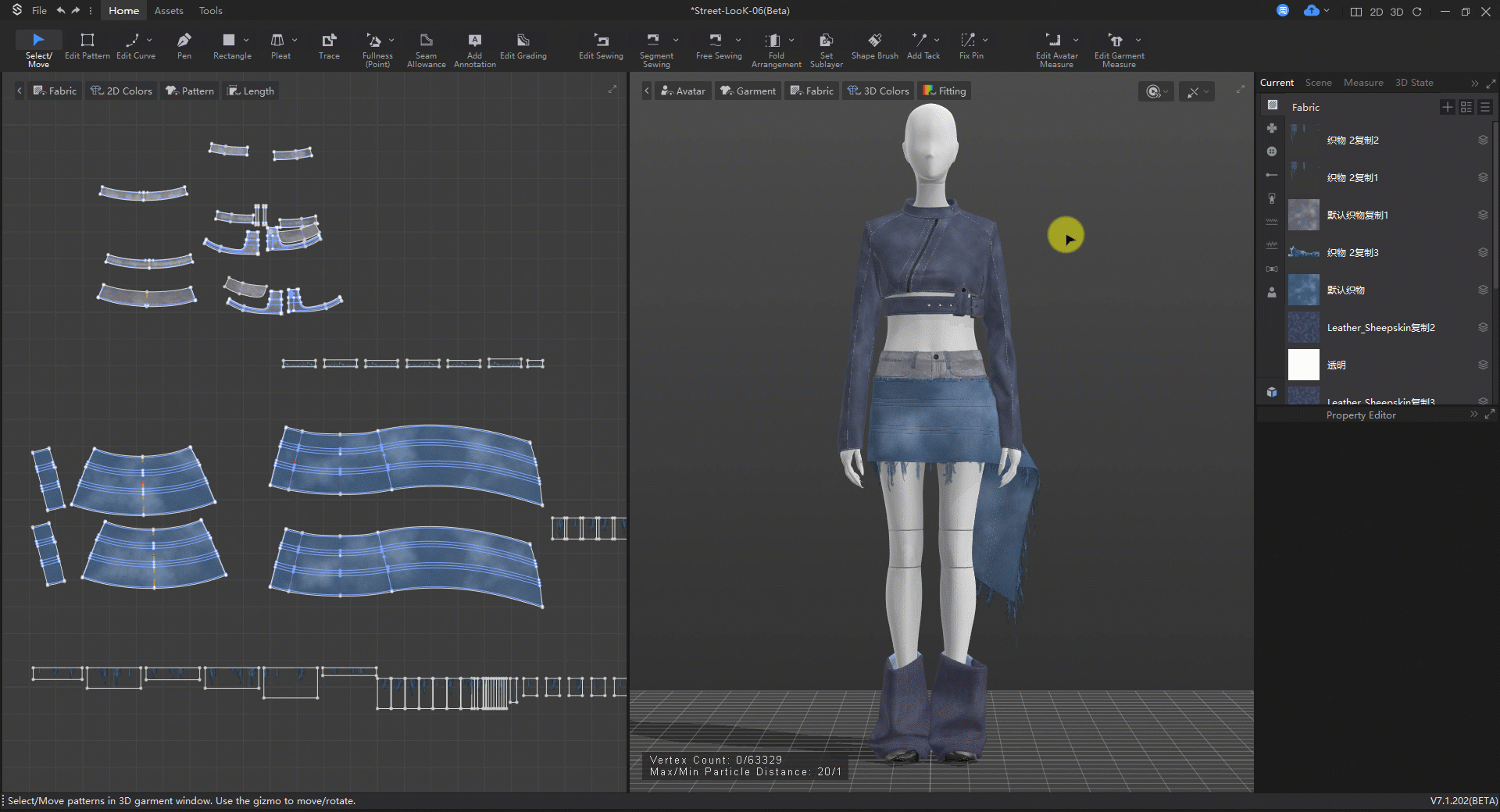The height and width of the screenshot is (812, 1500).
Task: Add a new fabric with plus icon
Action: (x=1447, y=107)
